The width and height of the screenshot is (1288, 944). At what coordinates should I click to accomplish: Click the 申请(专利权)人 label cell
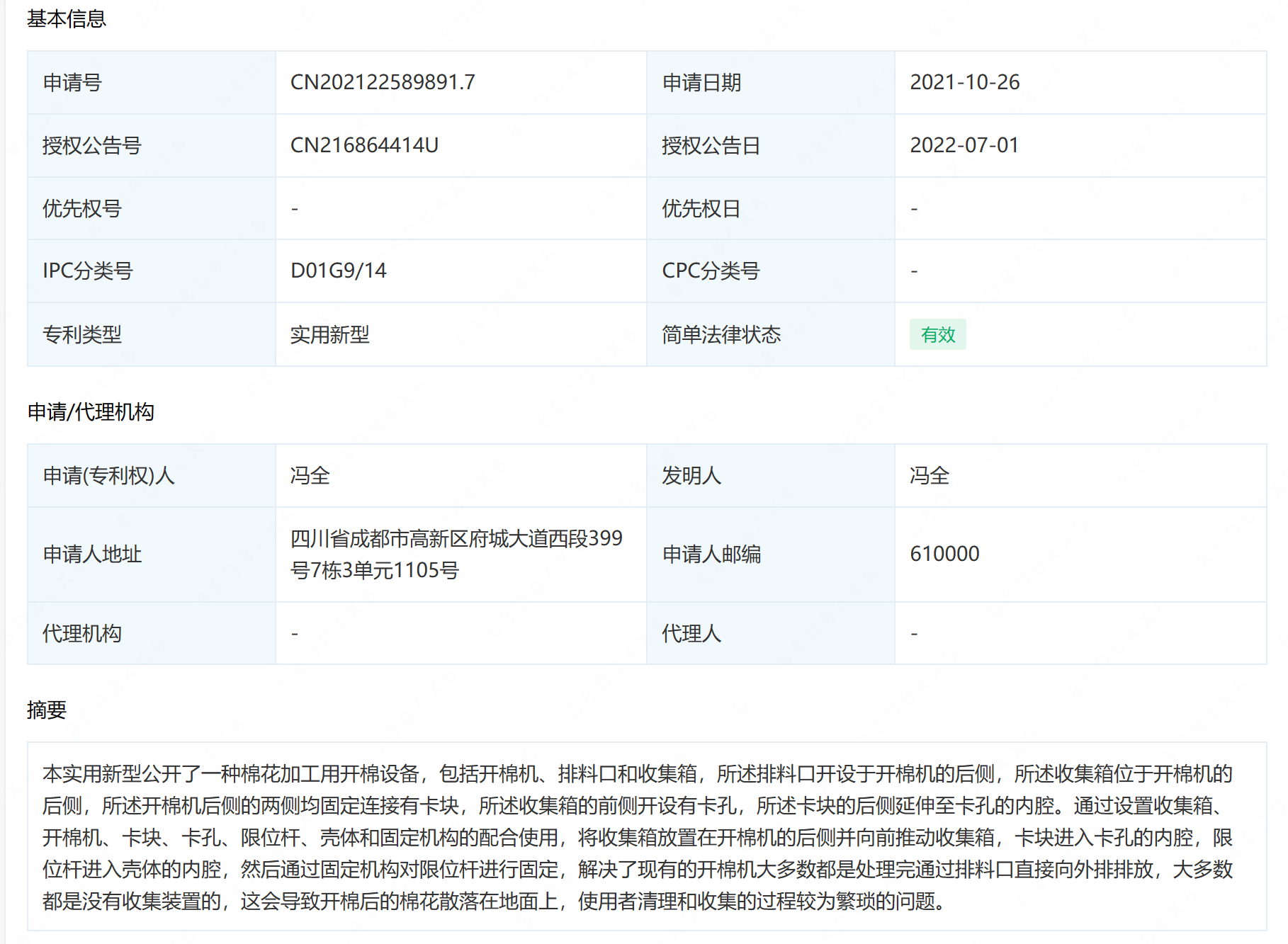(152, 475)
